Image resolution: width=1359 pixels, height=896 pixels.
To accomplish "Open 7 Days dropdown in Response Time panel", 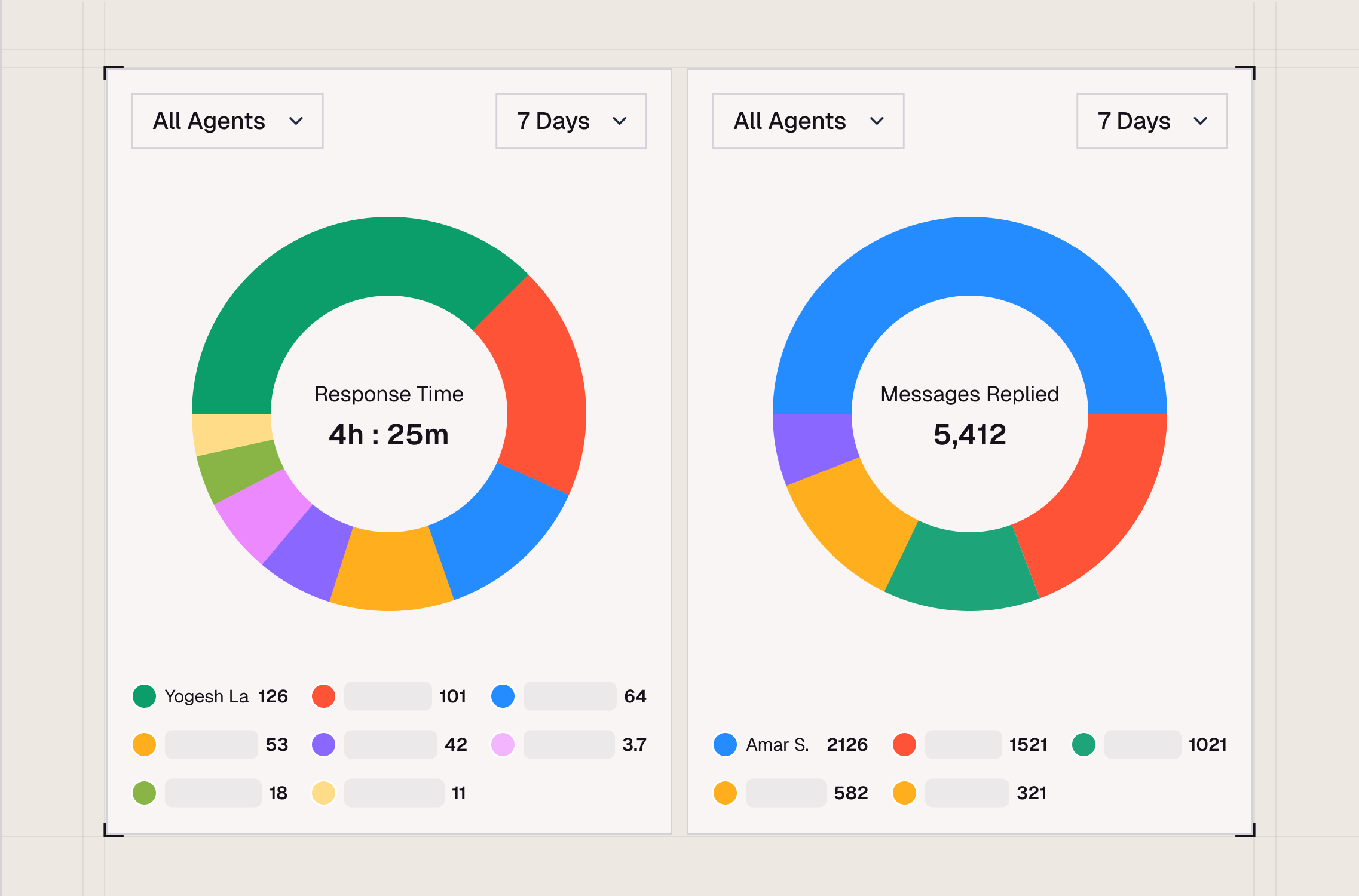I will (x=571, y=121).
